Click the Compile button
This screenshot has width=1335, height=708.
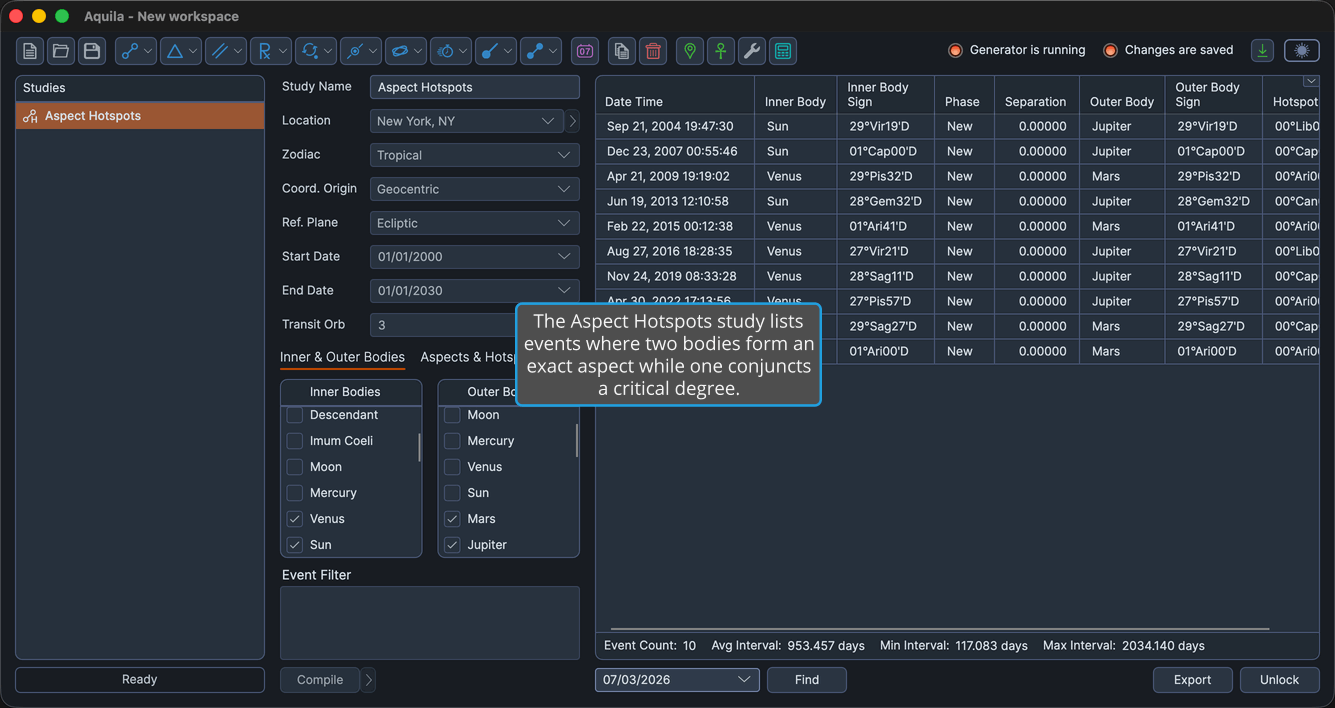click(320, 680)
